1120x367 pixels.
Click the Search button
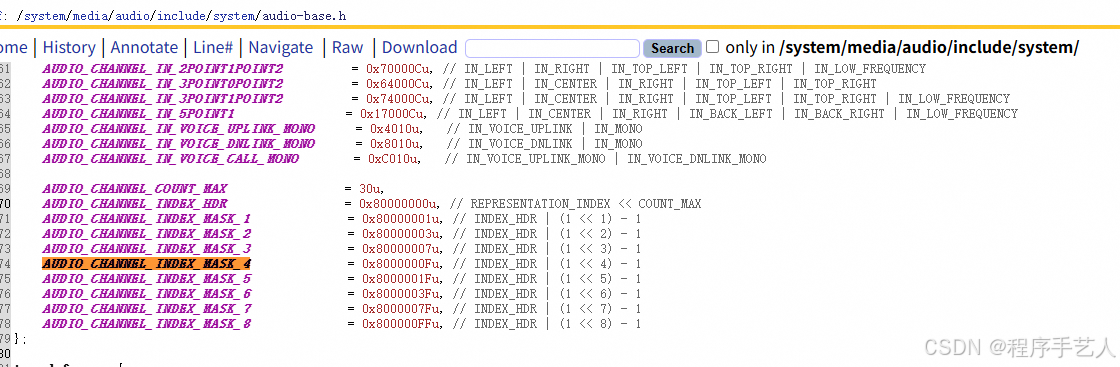(x=672, y=49)
